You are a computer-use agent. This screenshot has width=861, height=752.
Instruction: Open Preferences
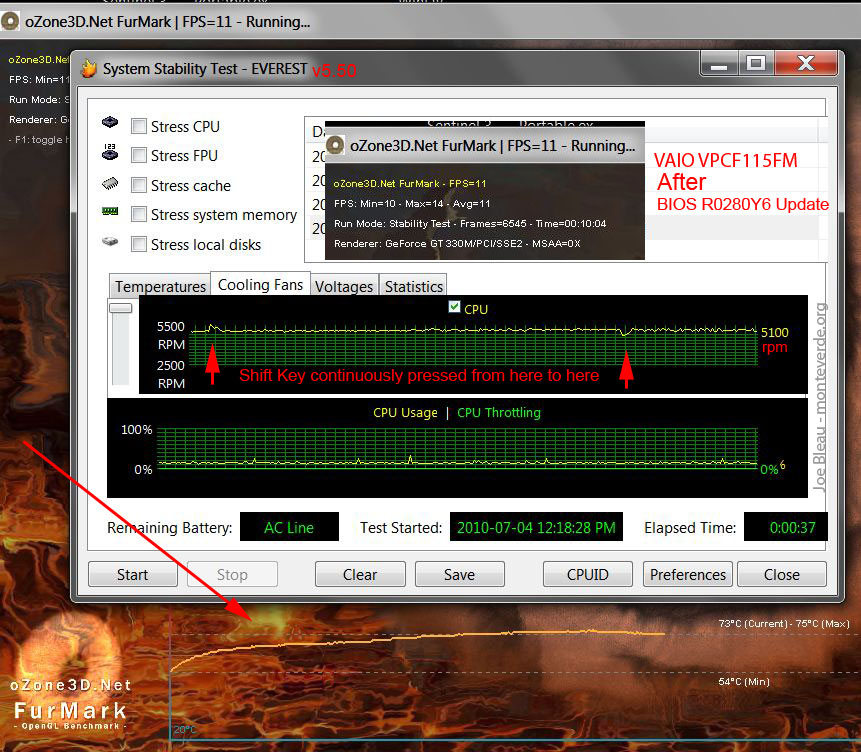pyautogui.click(x=687, y=574)
